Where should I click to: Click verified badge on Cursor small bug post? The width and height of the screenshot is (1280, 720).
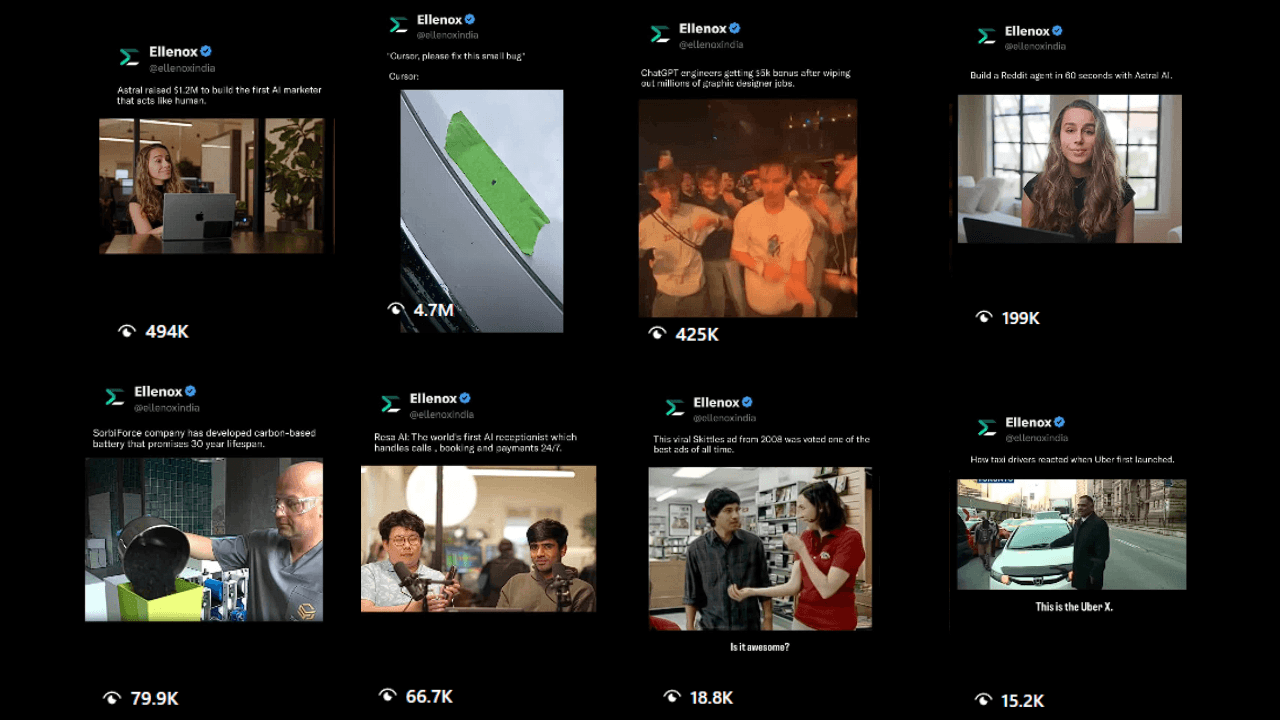point(469,19)
